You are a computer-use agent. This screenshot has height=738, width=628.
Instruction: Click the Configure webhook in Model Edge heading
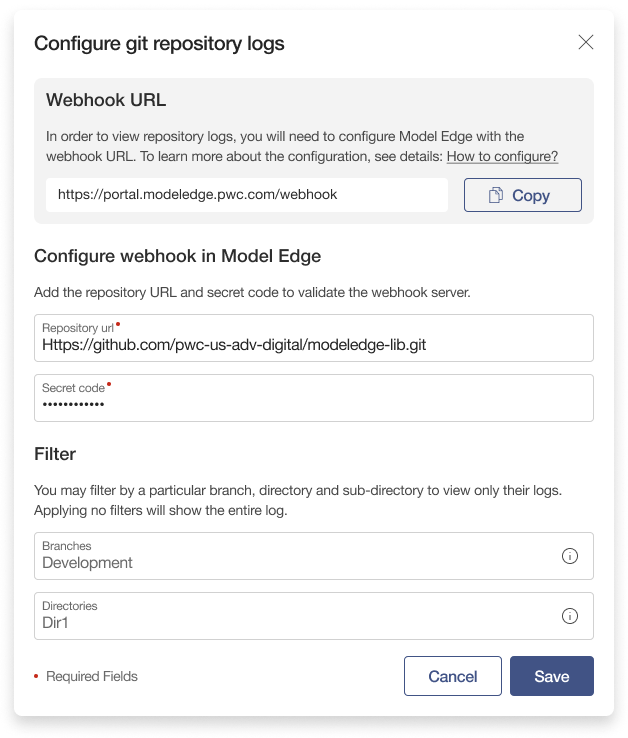tap(177, 256)
